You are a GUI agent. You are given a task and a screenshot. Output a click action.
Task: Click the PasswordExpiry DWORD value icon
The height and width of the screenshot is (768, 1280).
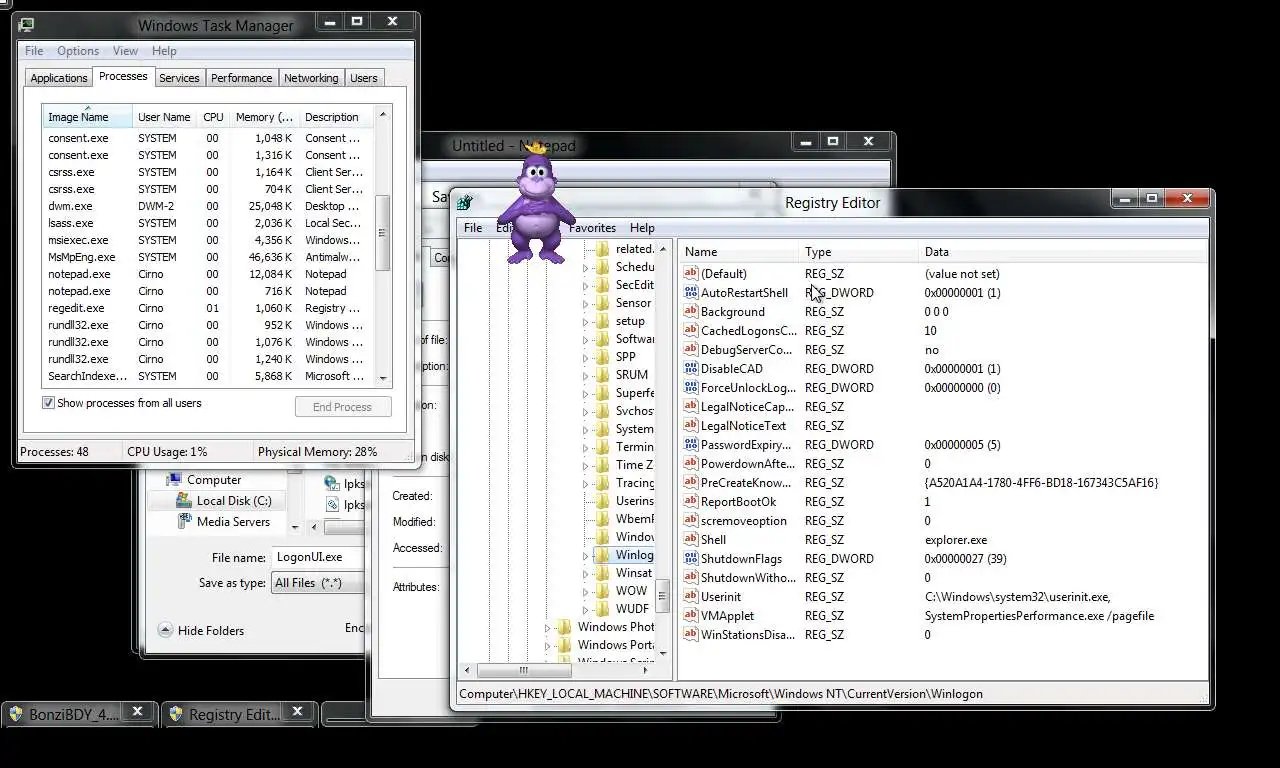tap(690, 445)
